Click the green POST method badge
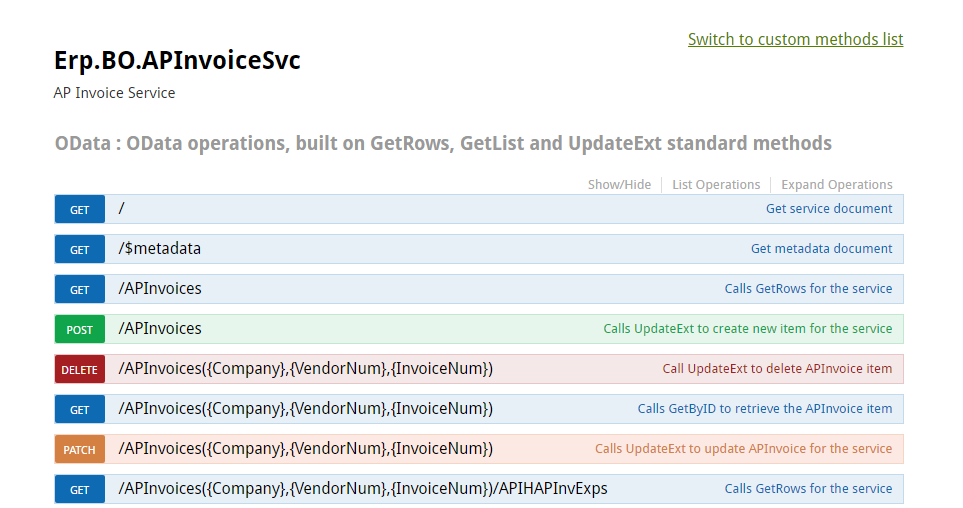The width and height of the screenshot is (963, 508). pyautogui.click(x=80, y=329)
